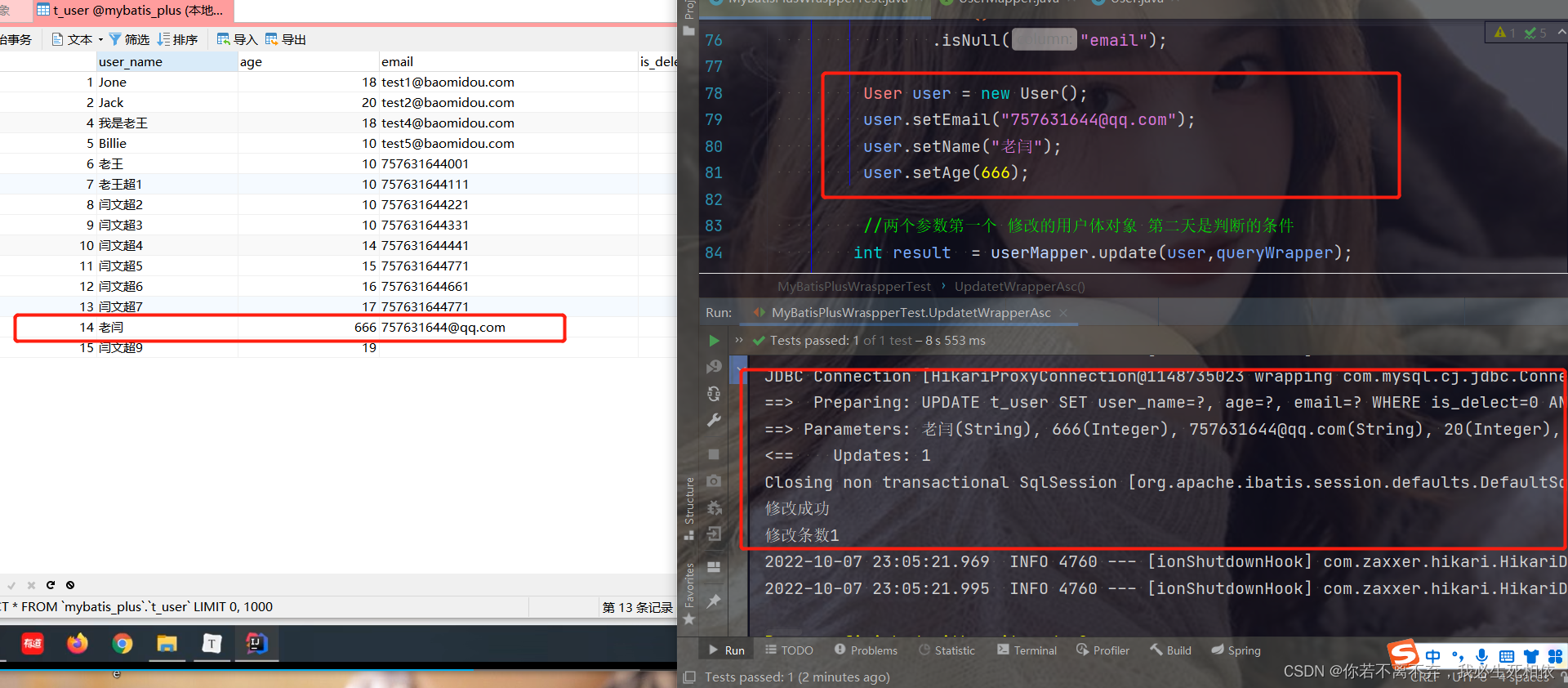This screenshot has height=688, width=1568.
Task: Open Chrome from the taskbar
Action: 122,644
